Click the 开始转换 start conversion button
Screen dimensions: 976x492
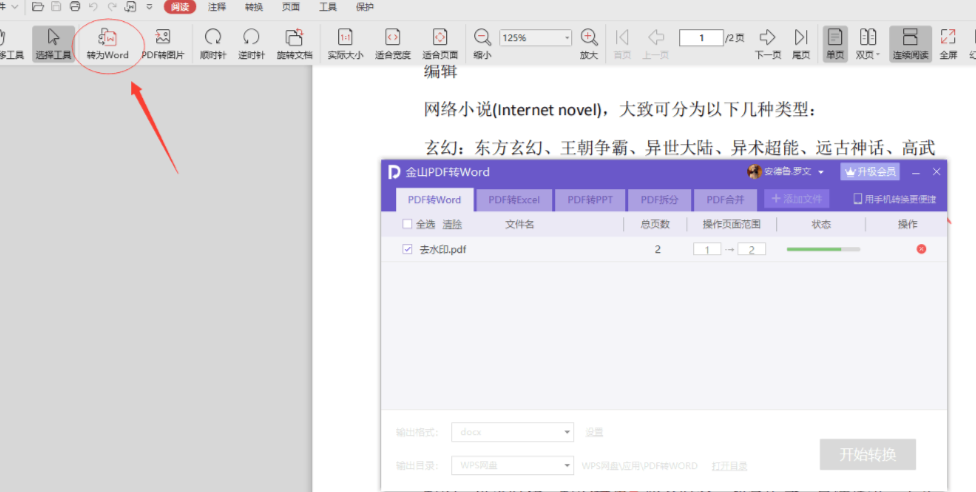point(868,454)
